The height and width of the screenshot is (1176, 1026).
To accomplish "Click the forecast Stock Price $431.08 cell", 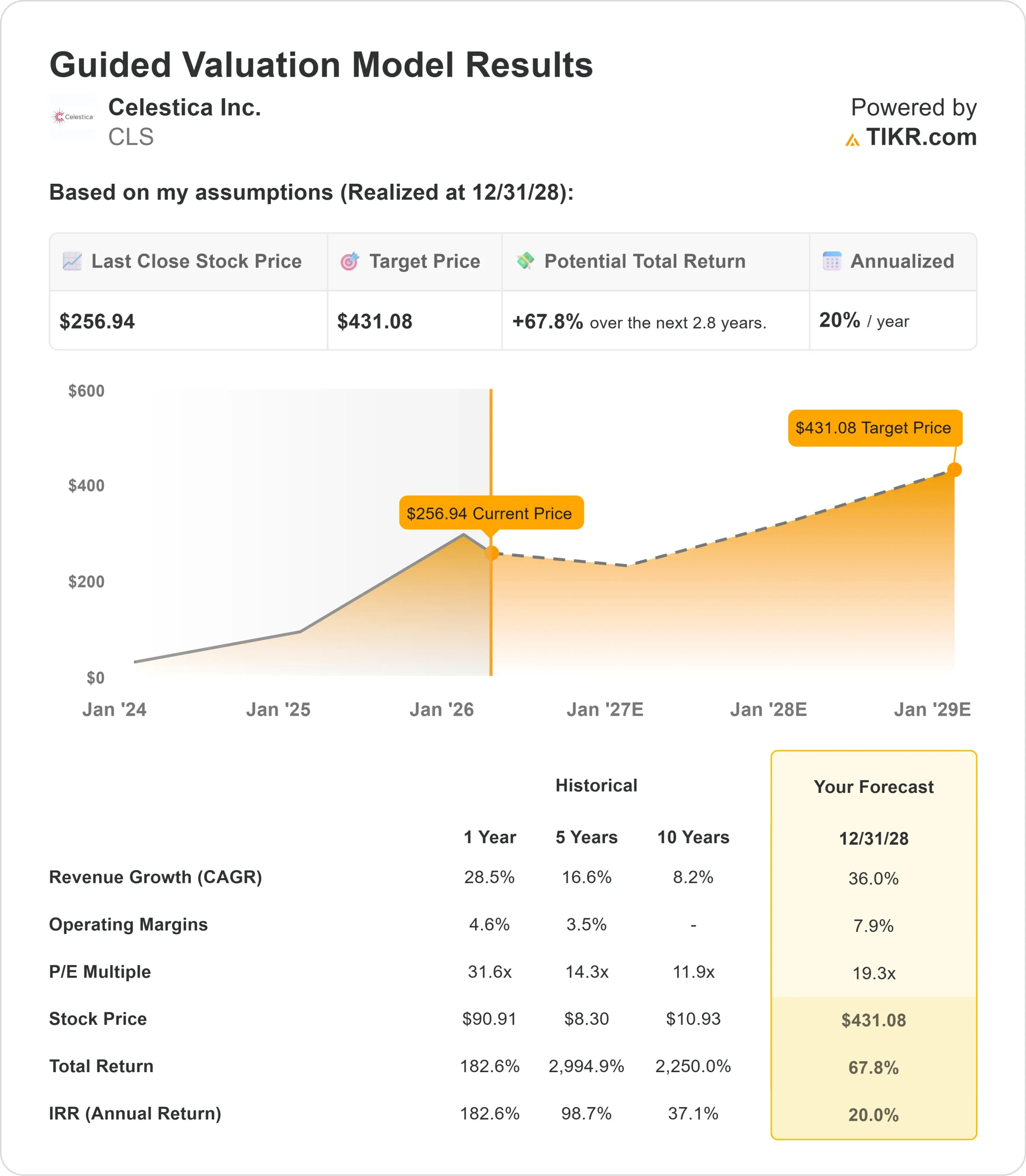I will click(x=873, y=1020).
